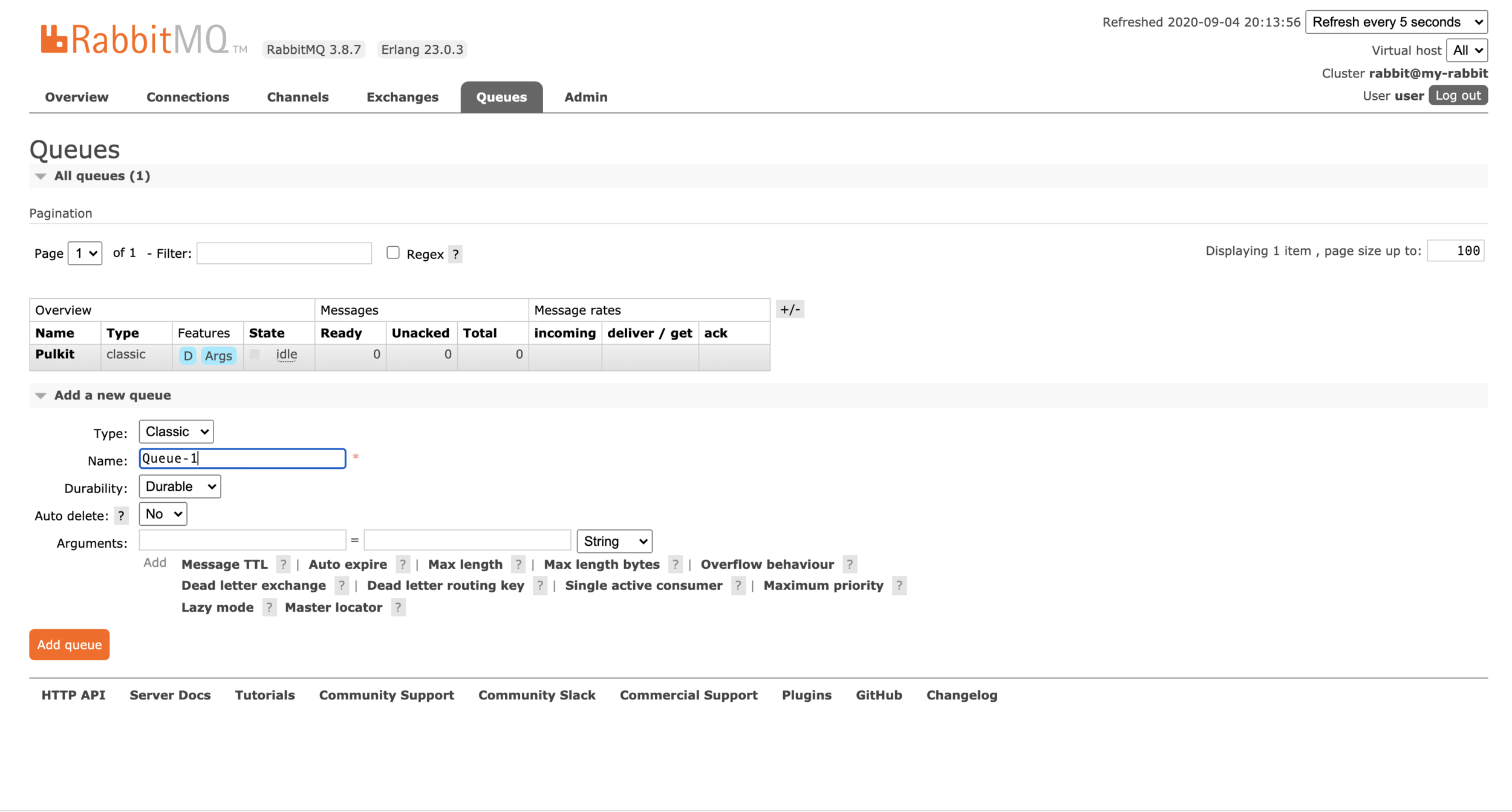Open the refresh interval dropdown
1512x812 pixels.
pyautogui.click(x=1396, y=22)
